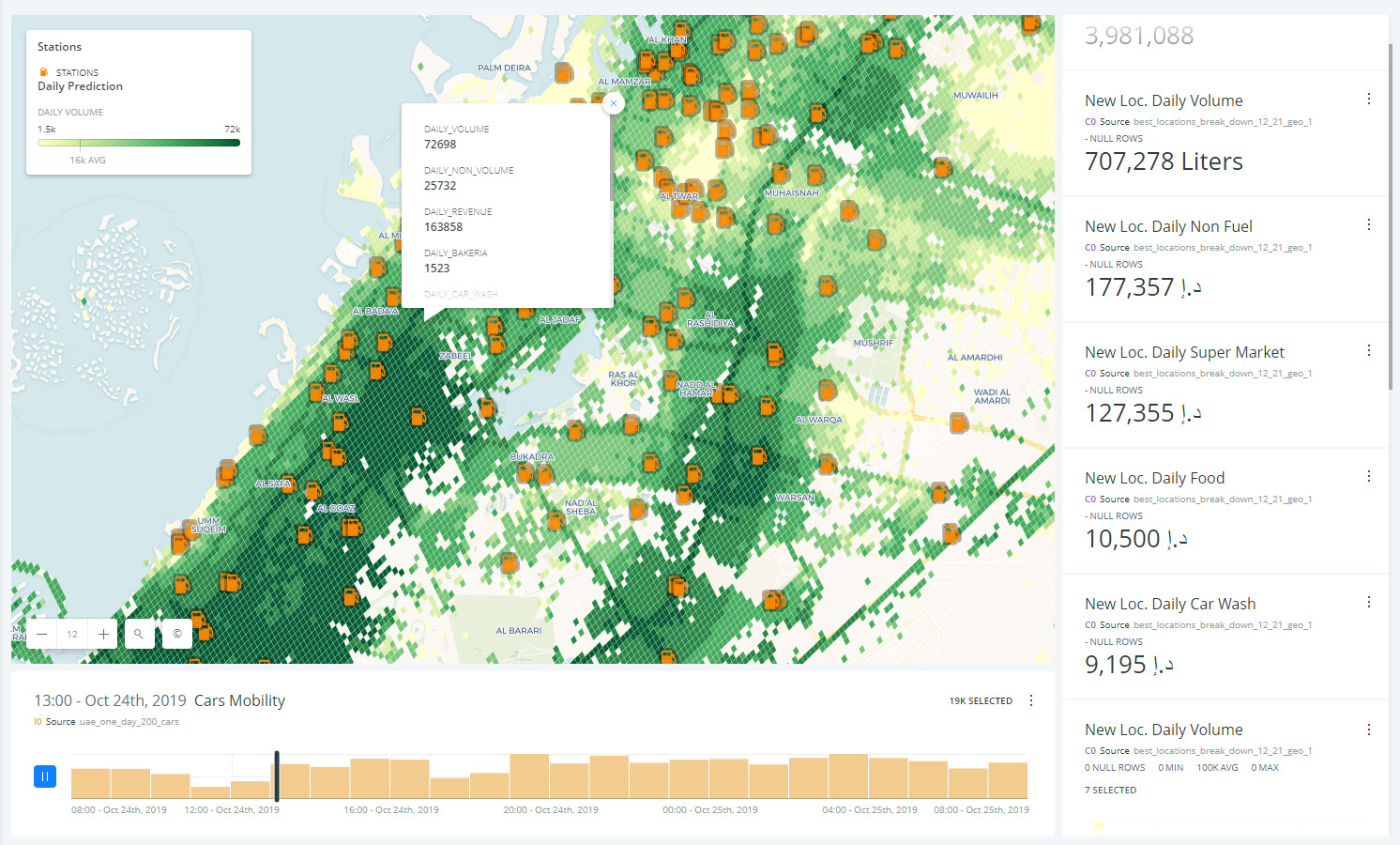Pause the Cars Mobility animation
The image size is (1400, 845).
coord(44,776)
